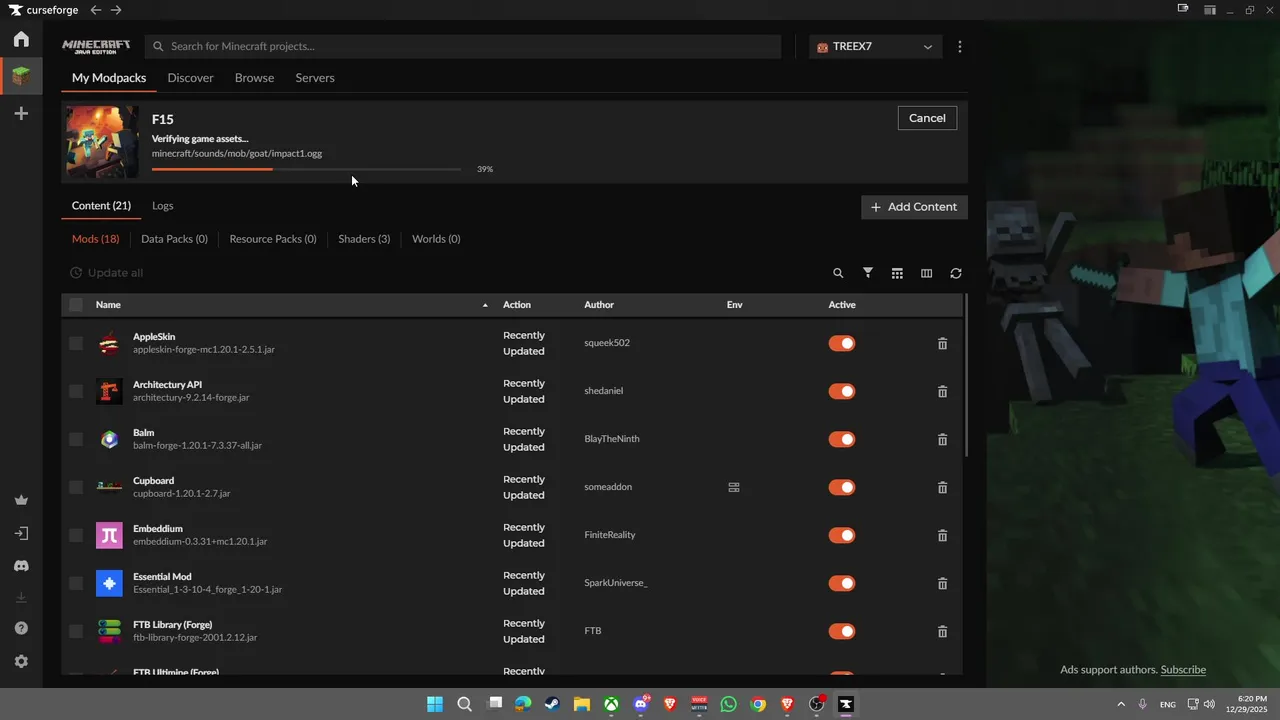The image size is (1280, 720).
Task: Delete the AppleSkin mod with trash icon
Action: [x=942, y=343]
